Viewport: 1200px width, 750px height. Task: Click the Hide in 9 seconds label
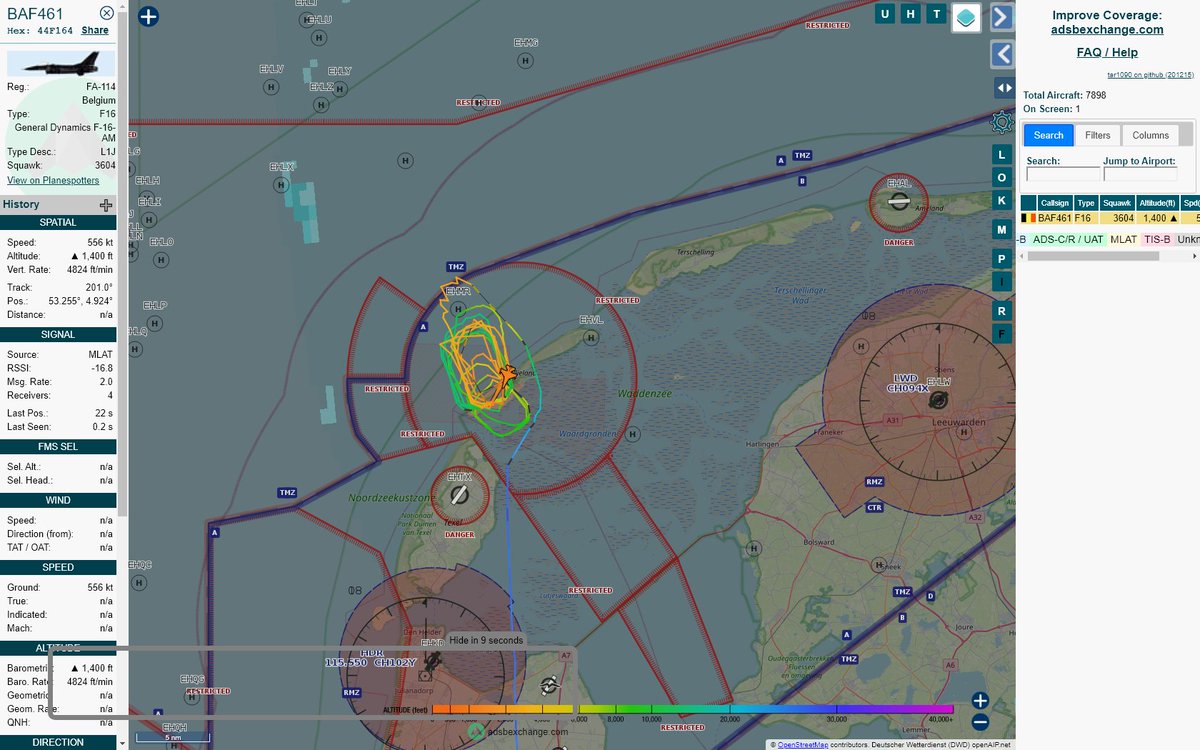486,640
